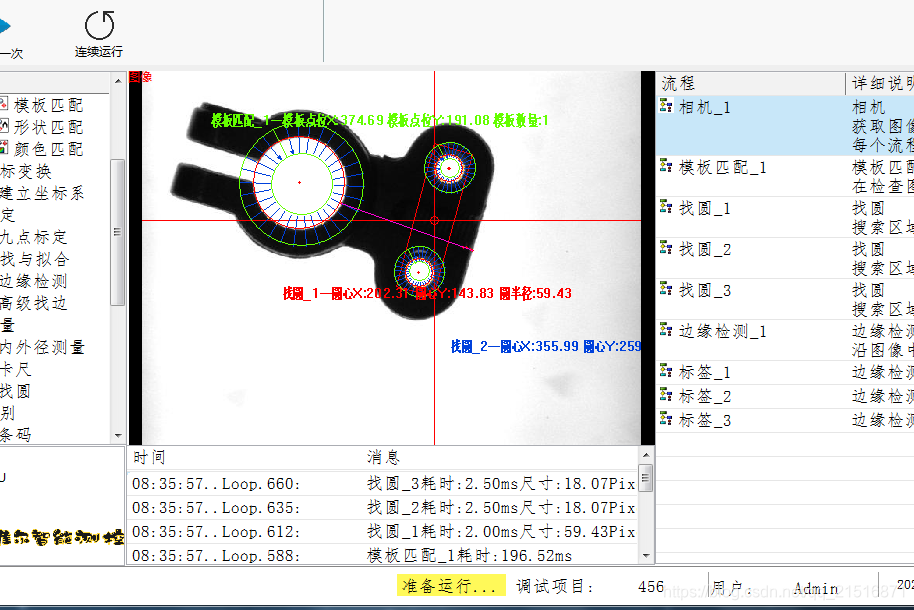The width and height of the screenshot is (914, 610).
Task: Click icon beside 标签_2
Action: pos(666,395)
